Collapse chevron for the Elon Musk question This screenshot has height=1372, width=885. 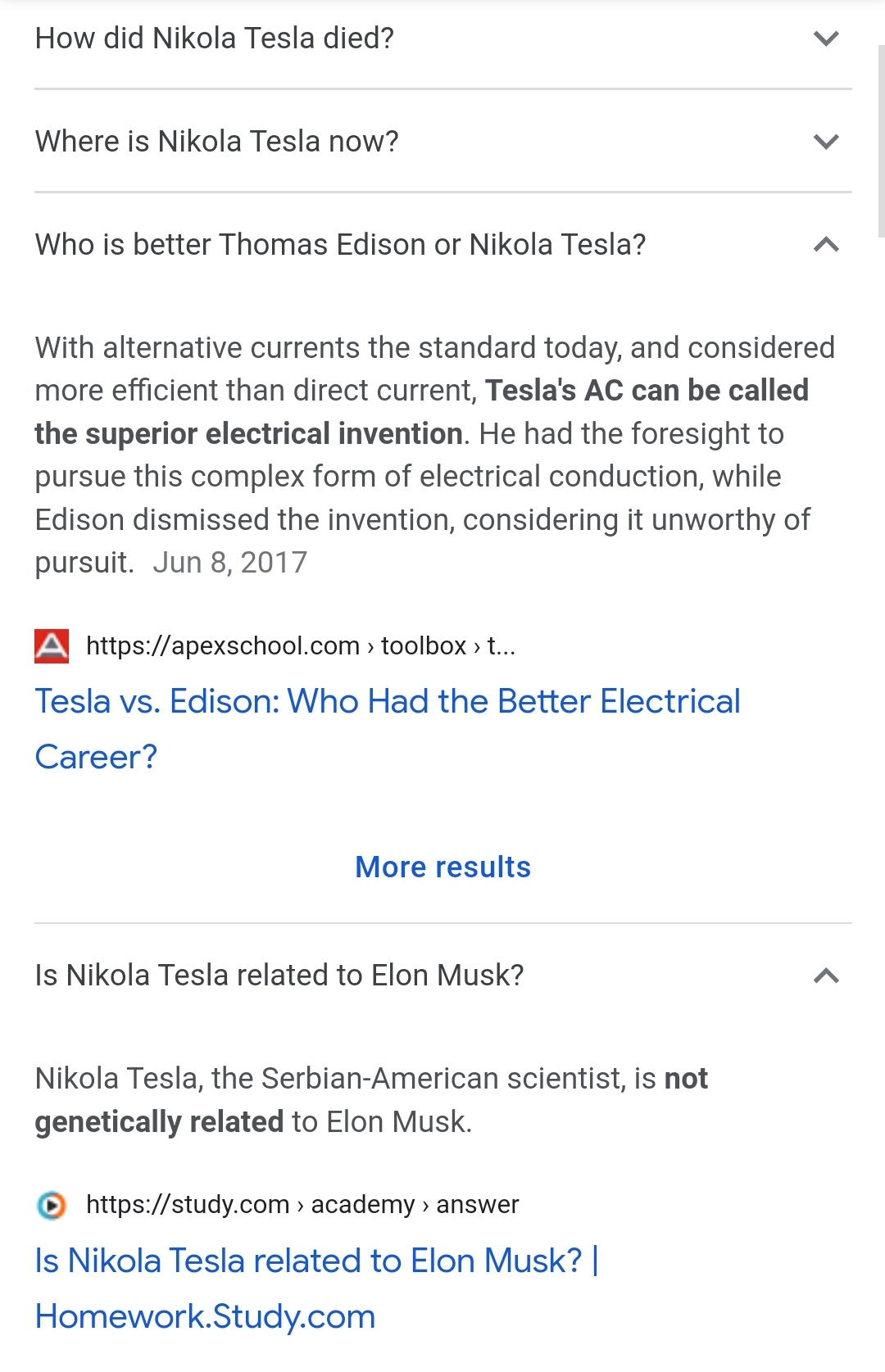click(x=826, y=976)
